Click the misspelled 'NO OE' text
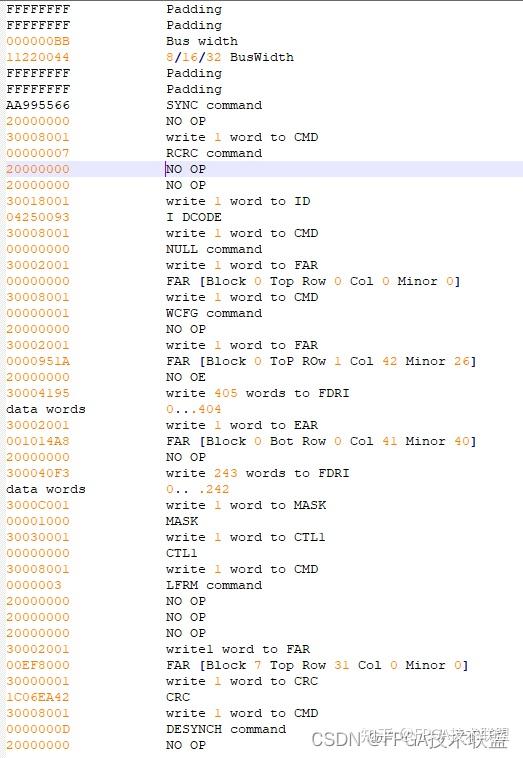The height and width of the screenshot is (758, 523). [186, 377]
